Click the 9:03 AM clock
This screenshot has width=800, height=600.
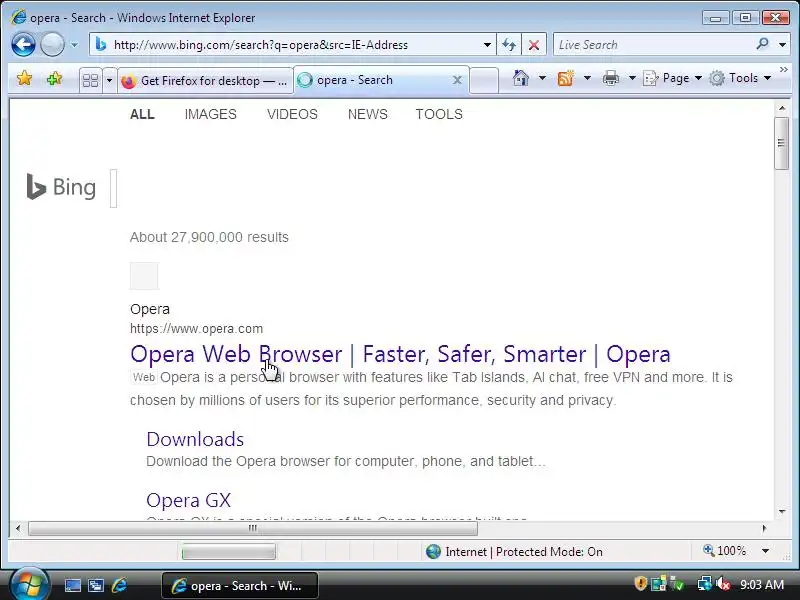pos(762,584)
